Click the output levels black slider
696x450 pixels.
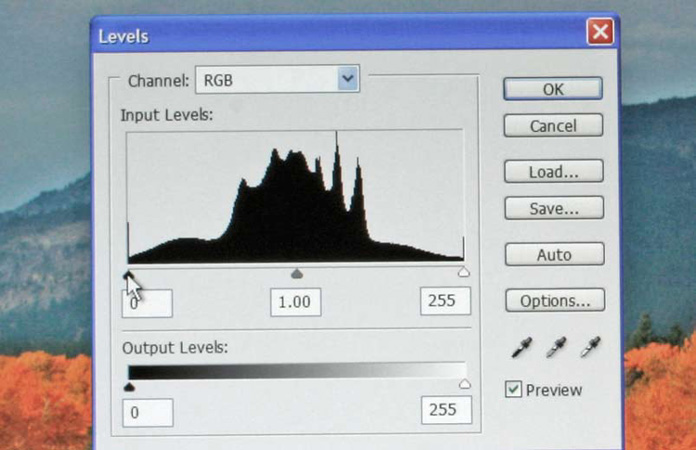128,386
